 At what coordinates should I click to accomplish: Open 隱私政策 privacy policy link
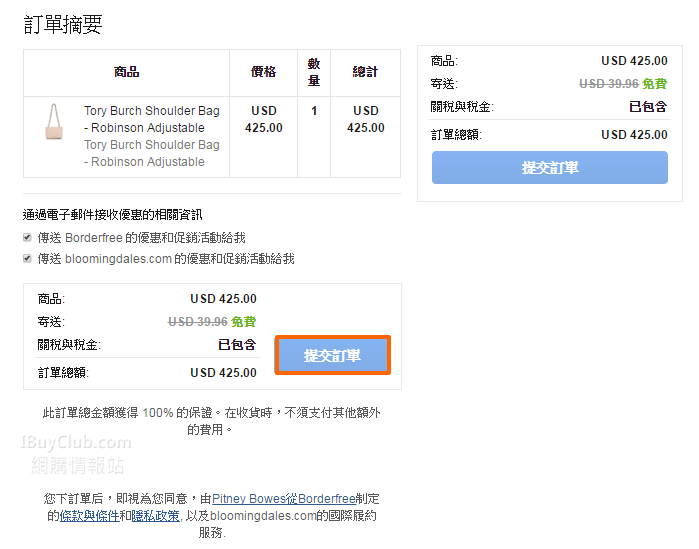pyautogui.click(x=156, y=516)
